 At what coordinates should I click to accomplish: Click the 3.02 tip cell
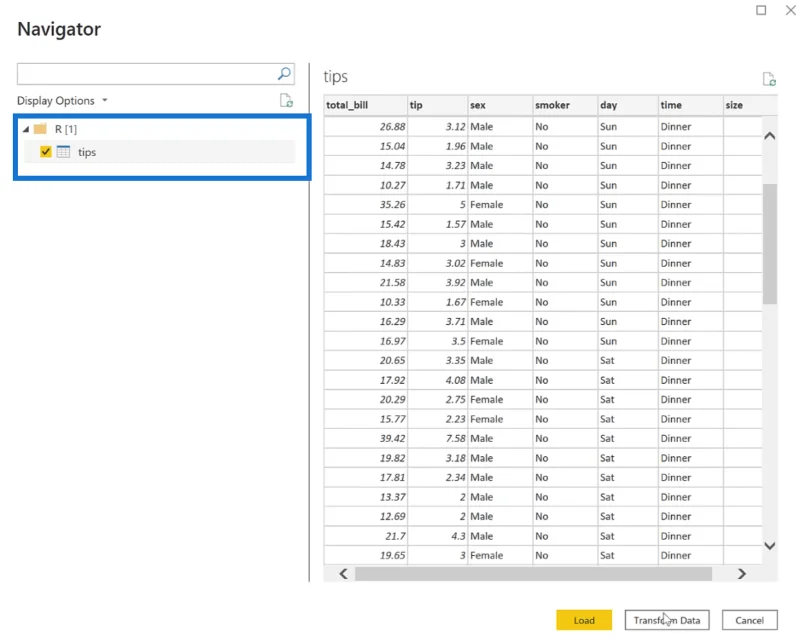point(437,263)
